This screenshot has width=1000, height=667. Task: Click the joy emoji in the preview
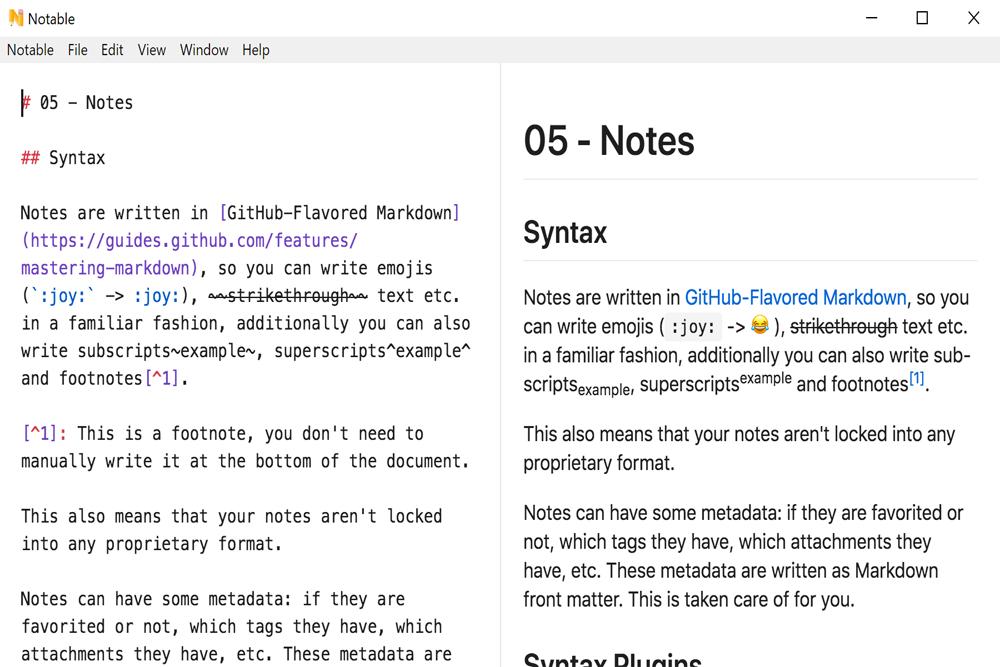tap(760, 326)
